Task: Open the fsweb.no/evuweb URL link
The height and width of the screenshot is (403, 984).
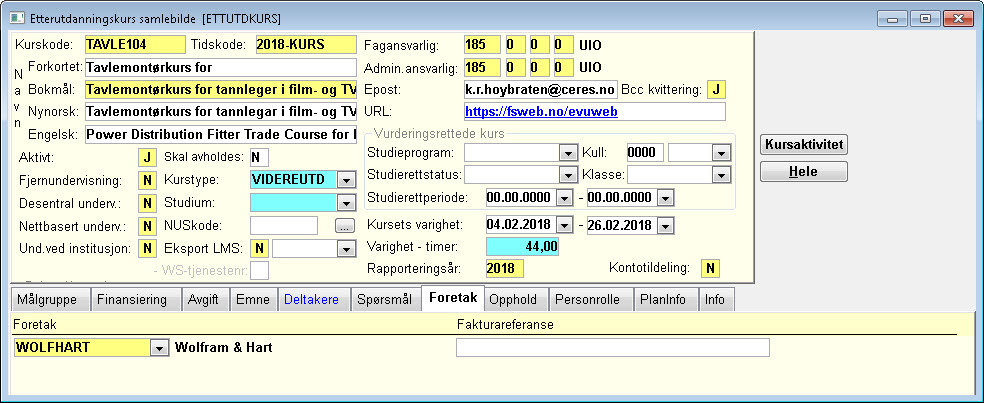Action: (x=541, y=112)
